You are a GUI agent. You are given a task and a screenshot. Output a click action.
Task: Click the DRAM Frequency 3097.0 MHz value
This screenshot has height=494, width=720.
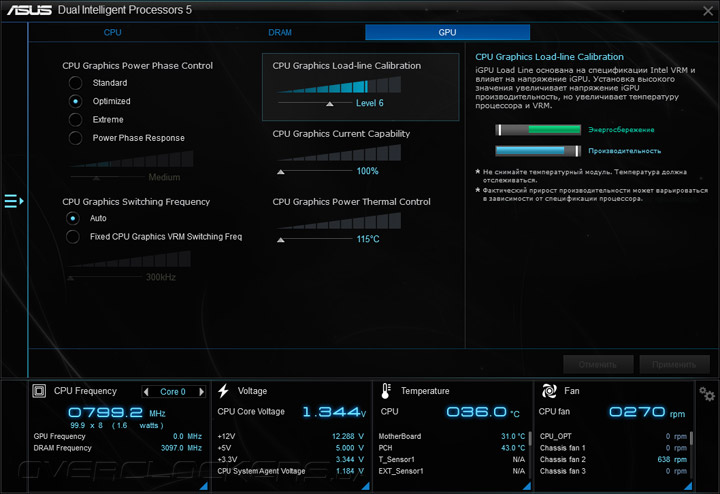pyautogui.click(x=181, y=448)
